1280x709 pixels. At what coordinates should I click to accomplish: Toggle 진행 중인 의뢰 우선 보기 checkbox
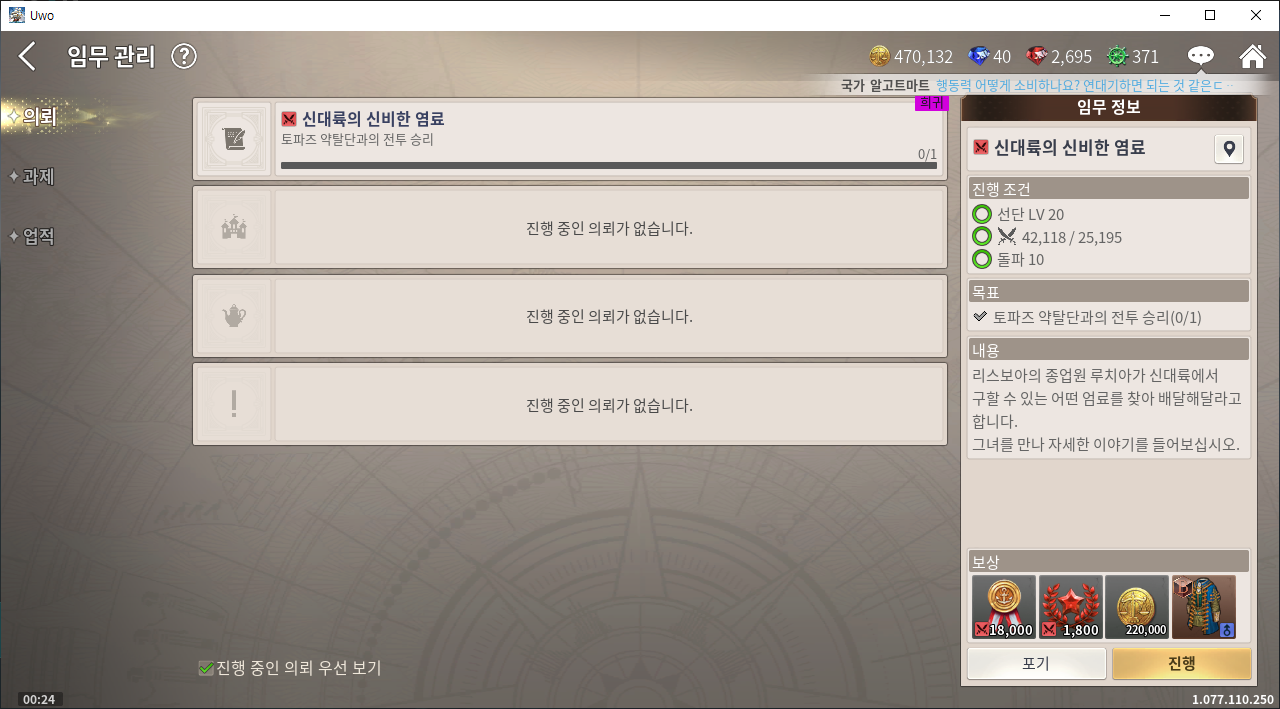pyautogui.click(x=206, y=668)
